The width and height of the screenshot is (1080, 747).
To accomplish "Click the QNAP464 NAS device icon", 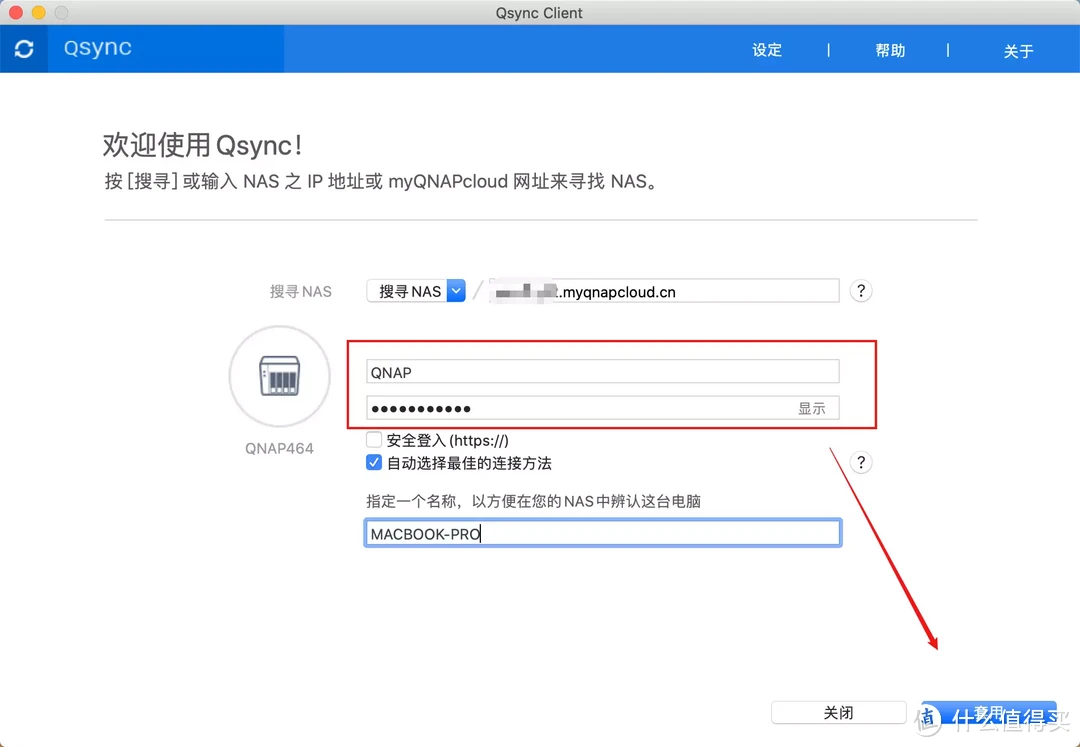I will (x=280, y=376).
